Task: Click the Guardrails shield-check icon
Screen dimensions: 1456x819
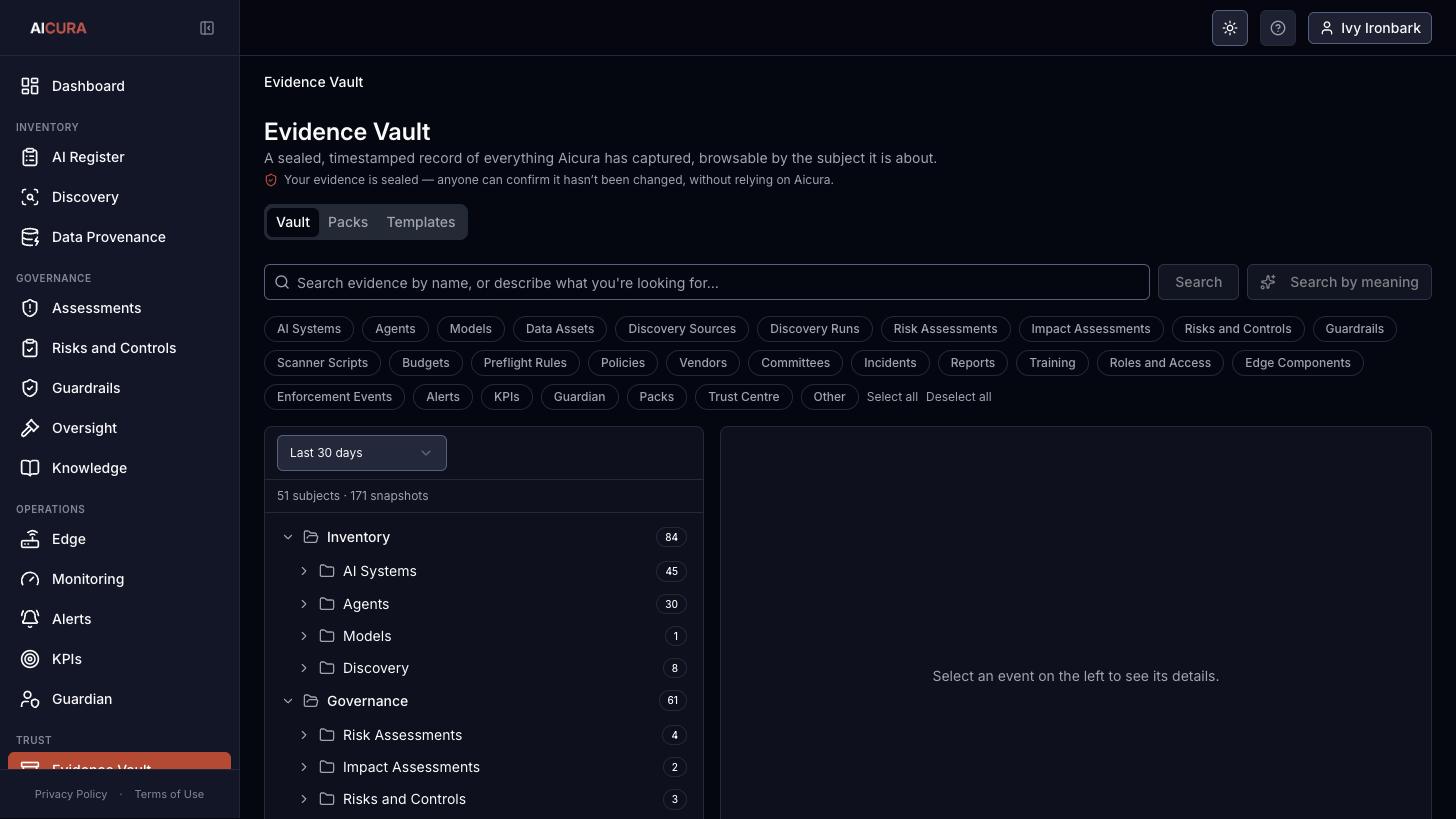Action: [x=30, y=388]
